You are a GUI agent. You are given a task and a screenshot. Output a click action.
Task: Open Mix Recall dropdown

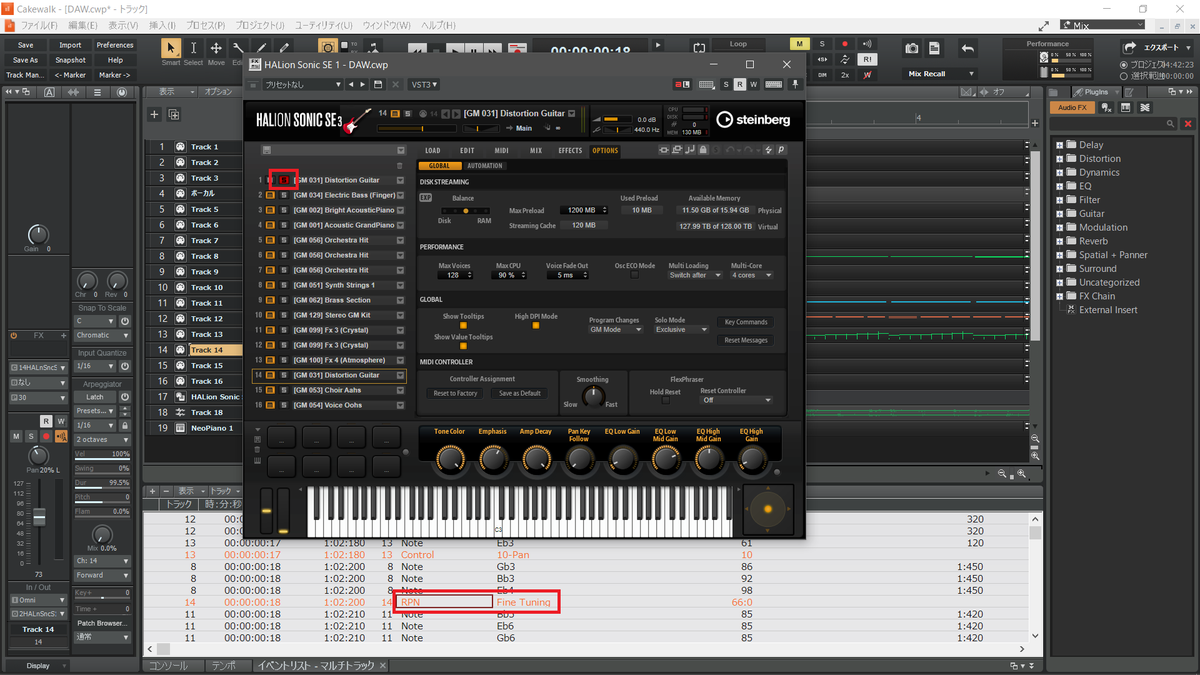coord(940,74)
